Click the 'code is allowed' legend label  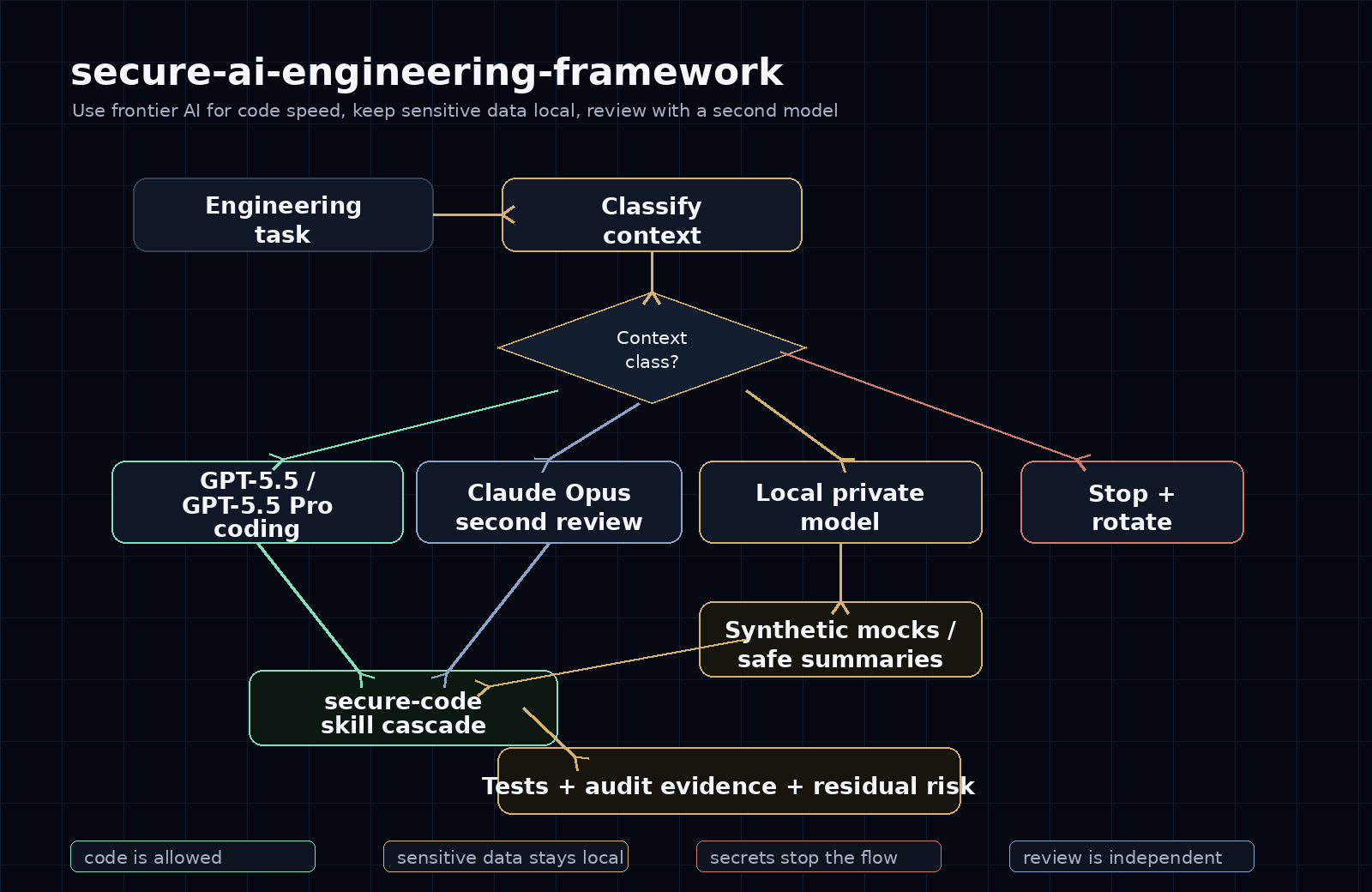pyautogui.click(x=193, y=856)
